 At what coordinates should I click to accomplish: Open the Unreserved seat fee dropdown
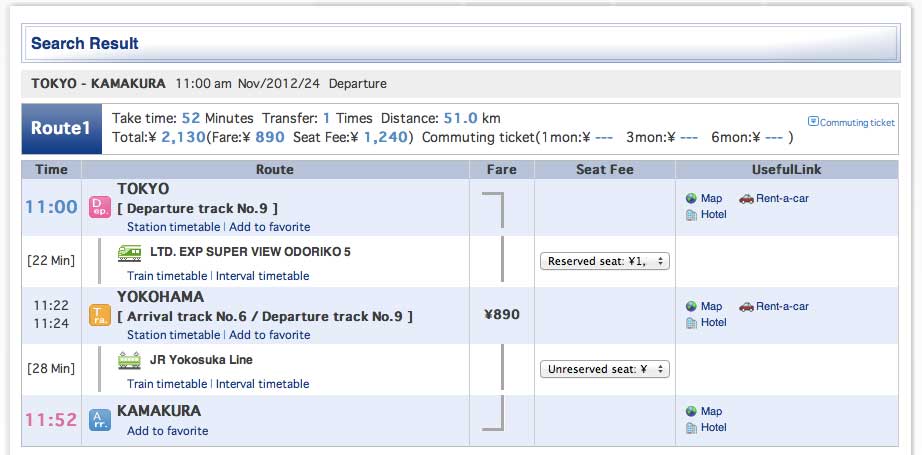coord(604,369)
